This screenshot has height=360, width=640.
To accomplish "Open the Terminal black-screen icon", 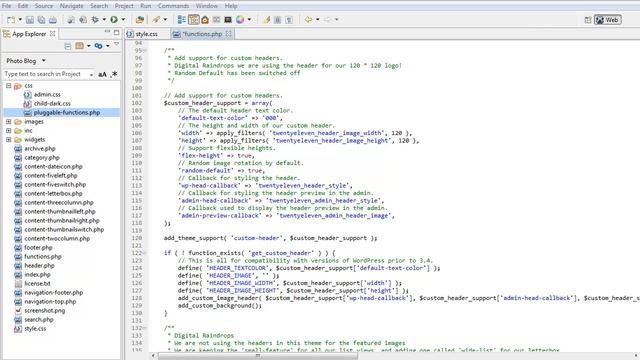I will click(228, 20).
